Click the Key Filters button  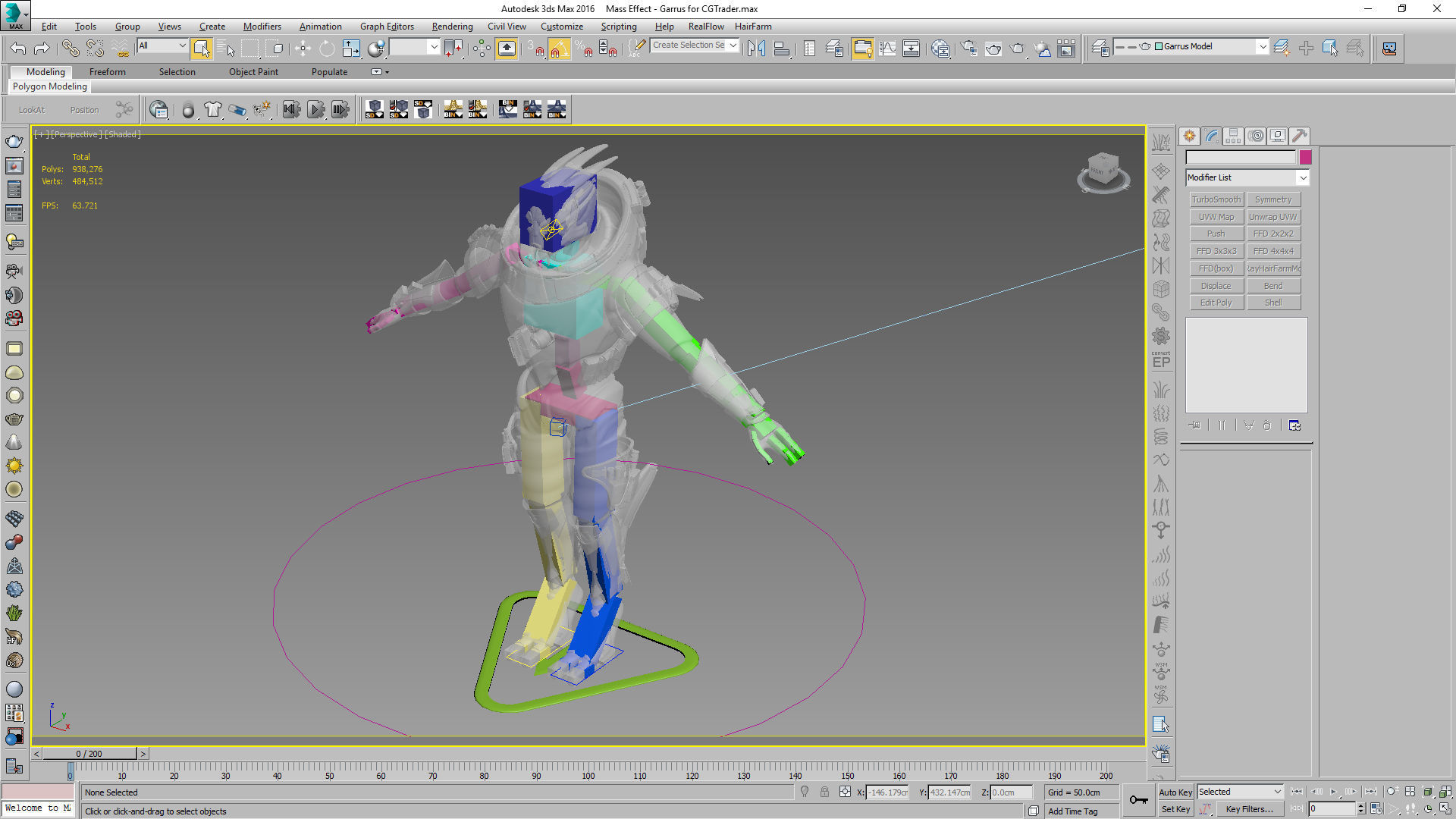coord(1249,809)
